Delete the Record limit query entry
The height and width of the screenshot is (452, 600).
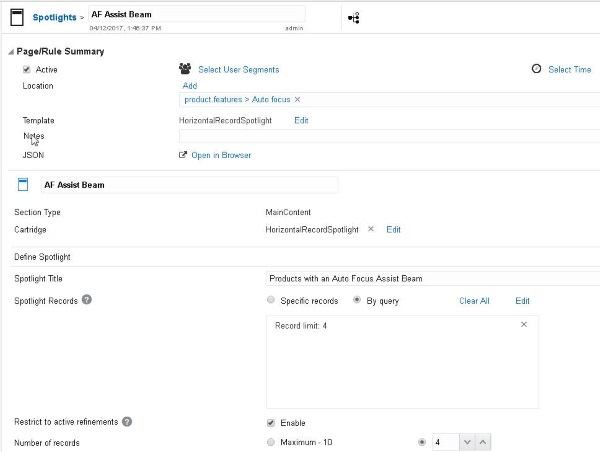click(524, 325)
